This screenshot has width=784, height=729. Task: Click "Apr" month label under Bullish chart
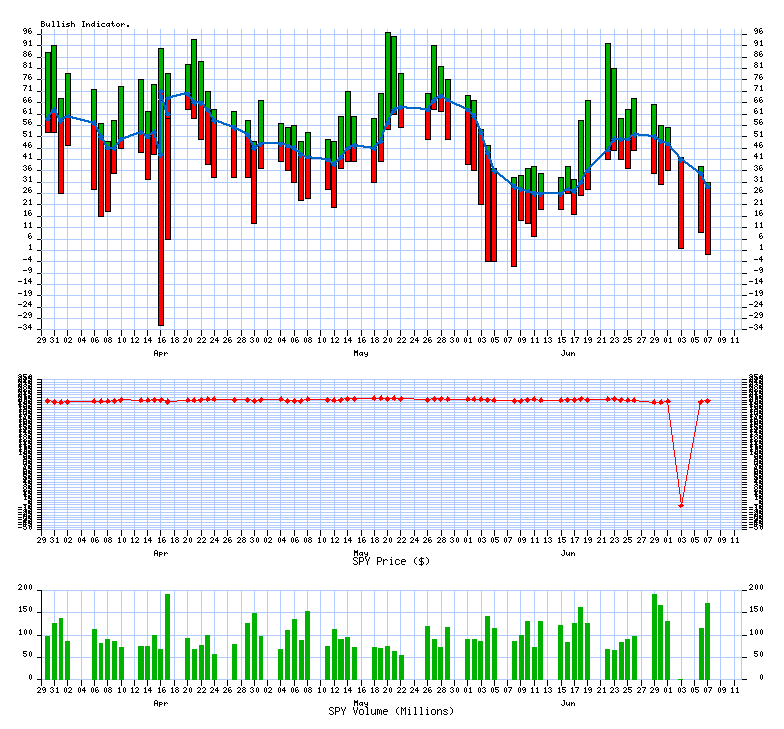(160, 354)
